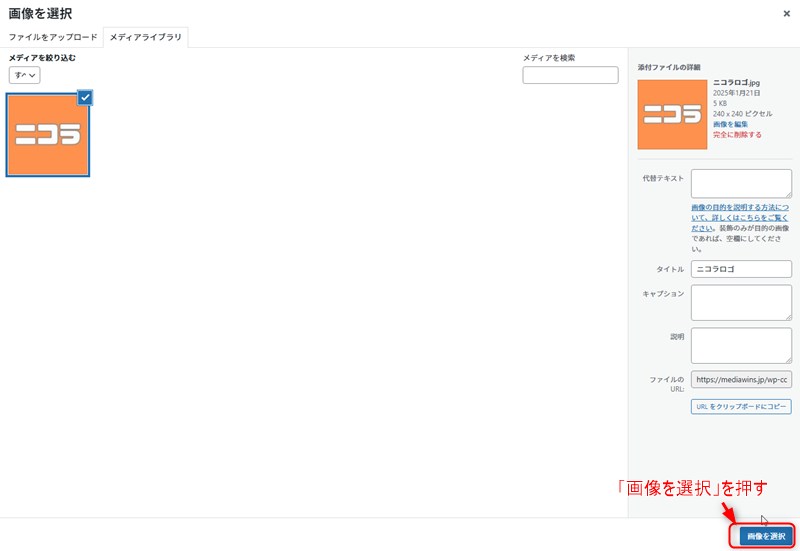Select the ニコラ logo thumbnail in library
Screen dimensions: 800x551
click(47, 135)
